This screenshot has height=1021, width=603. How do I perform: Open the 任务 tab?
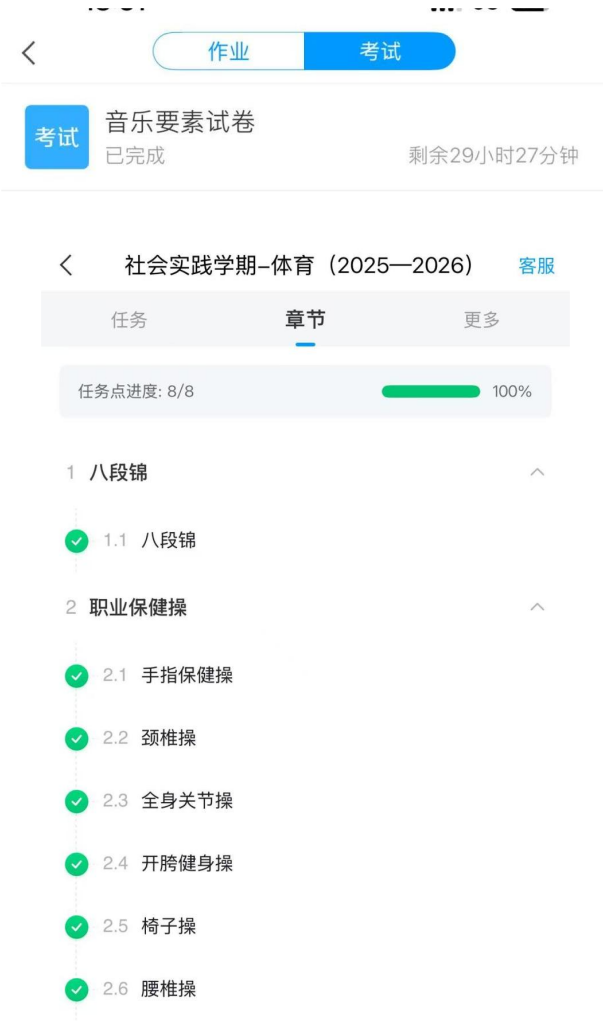(x=129, y=320)
